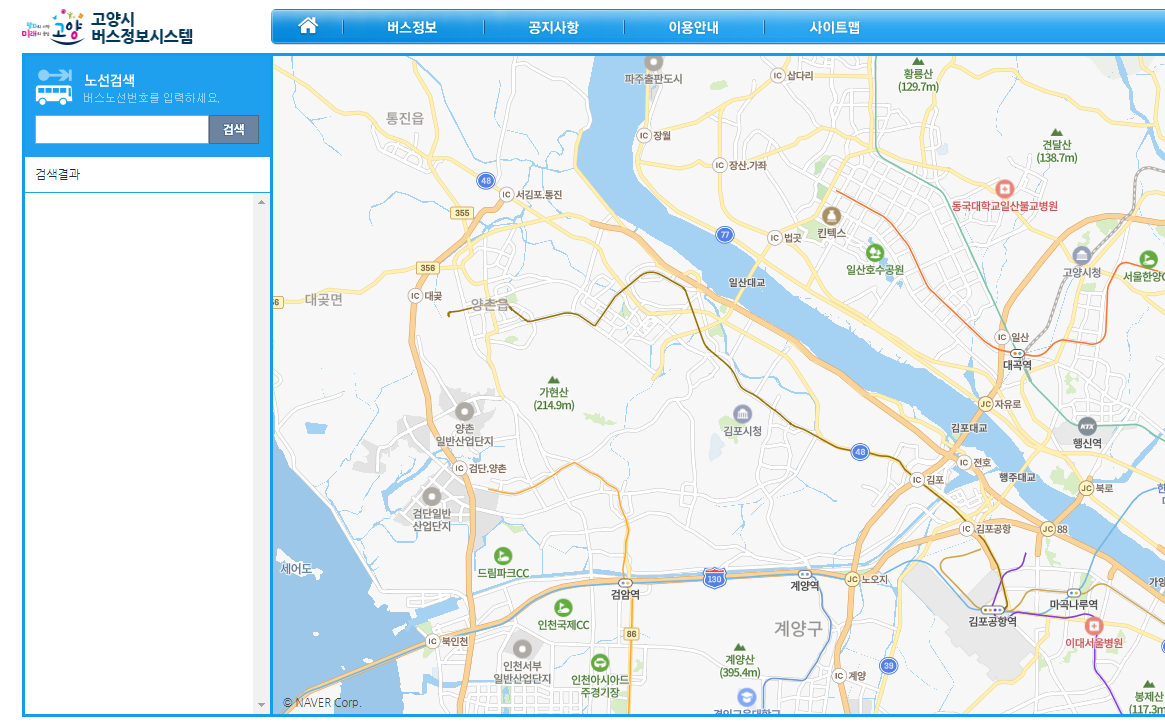
Task: Click the 노선검색 panel title
Action: tap(109, 80)
